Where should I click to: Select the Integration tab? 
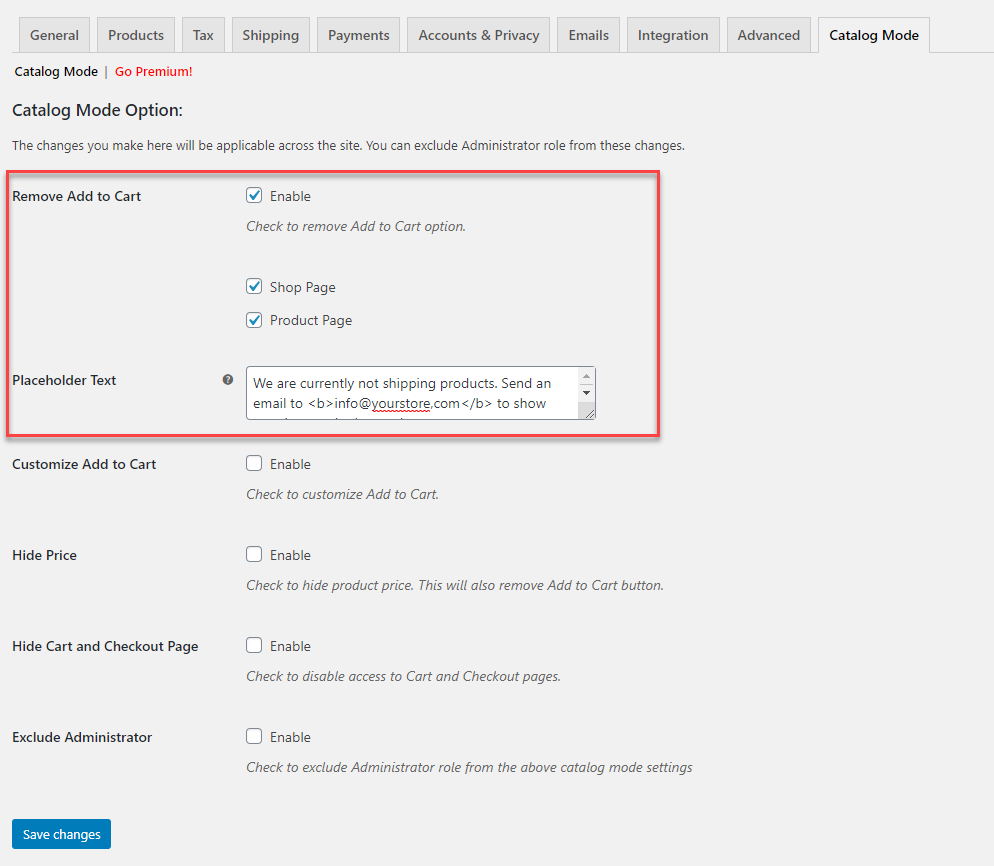[673, 35]
